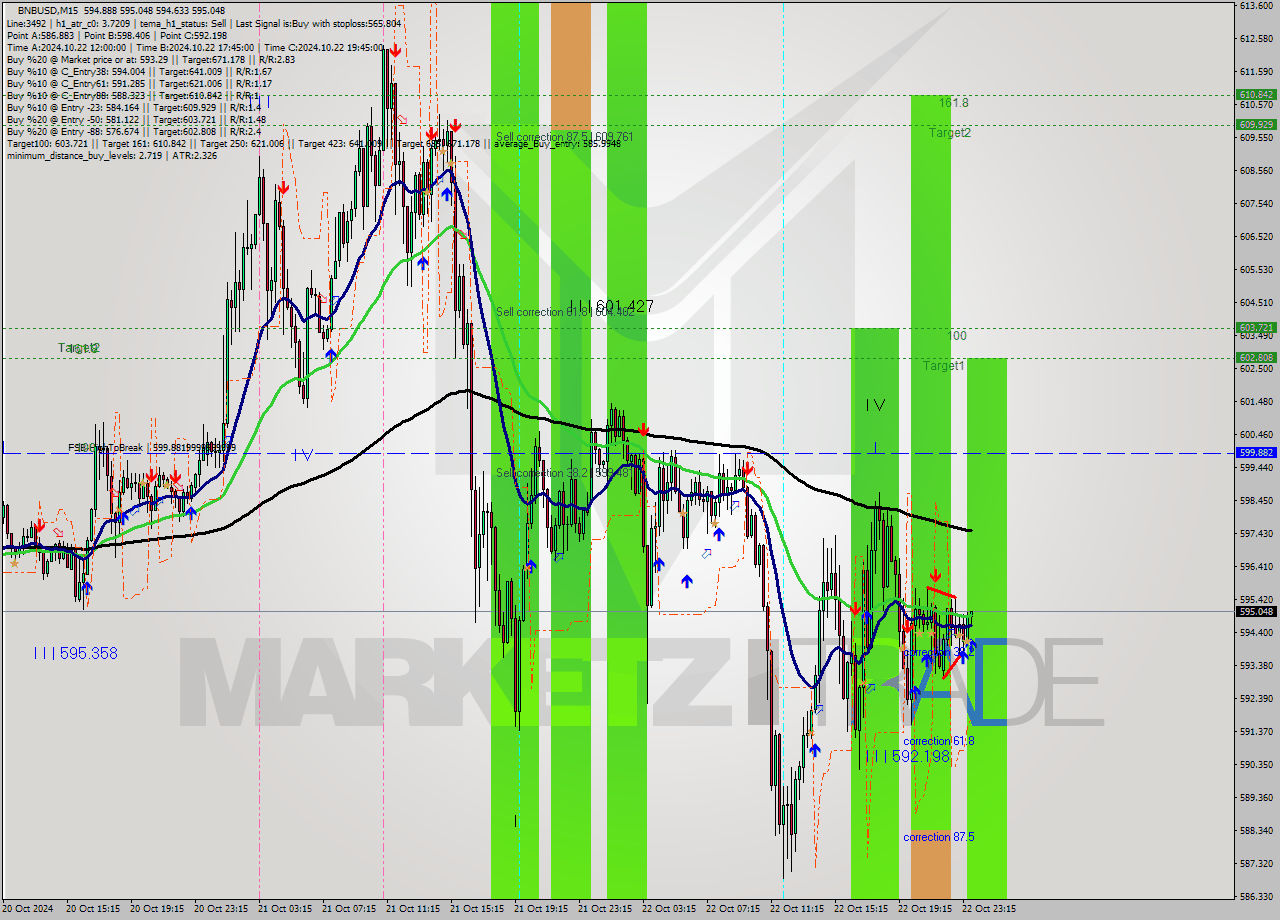The width and height of the screenshot is (1280, 920).
Task: Click the 'I I I 601.427' wave label
Action: (611, 306)
